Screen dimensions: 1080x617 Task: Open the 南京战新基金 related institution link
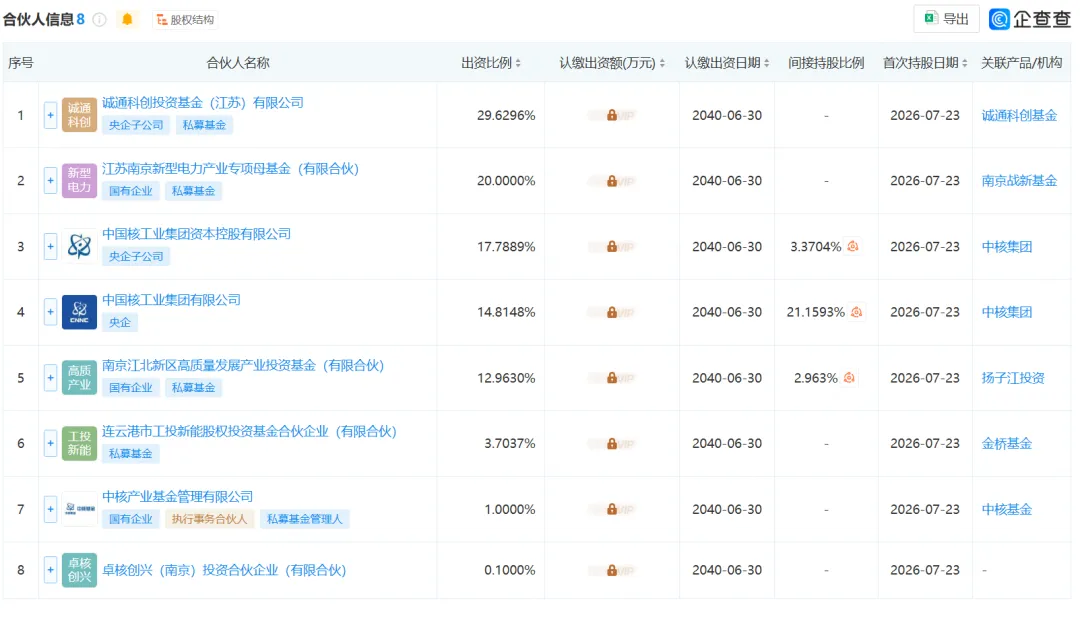(1019, 180)
